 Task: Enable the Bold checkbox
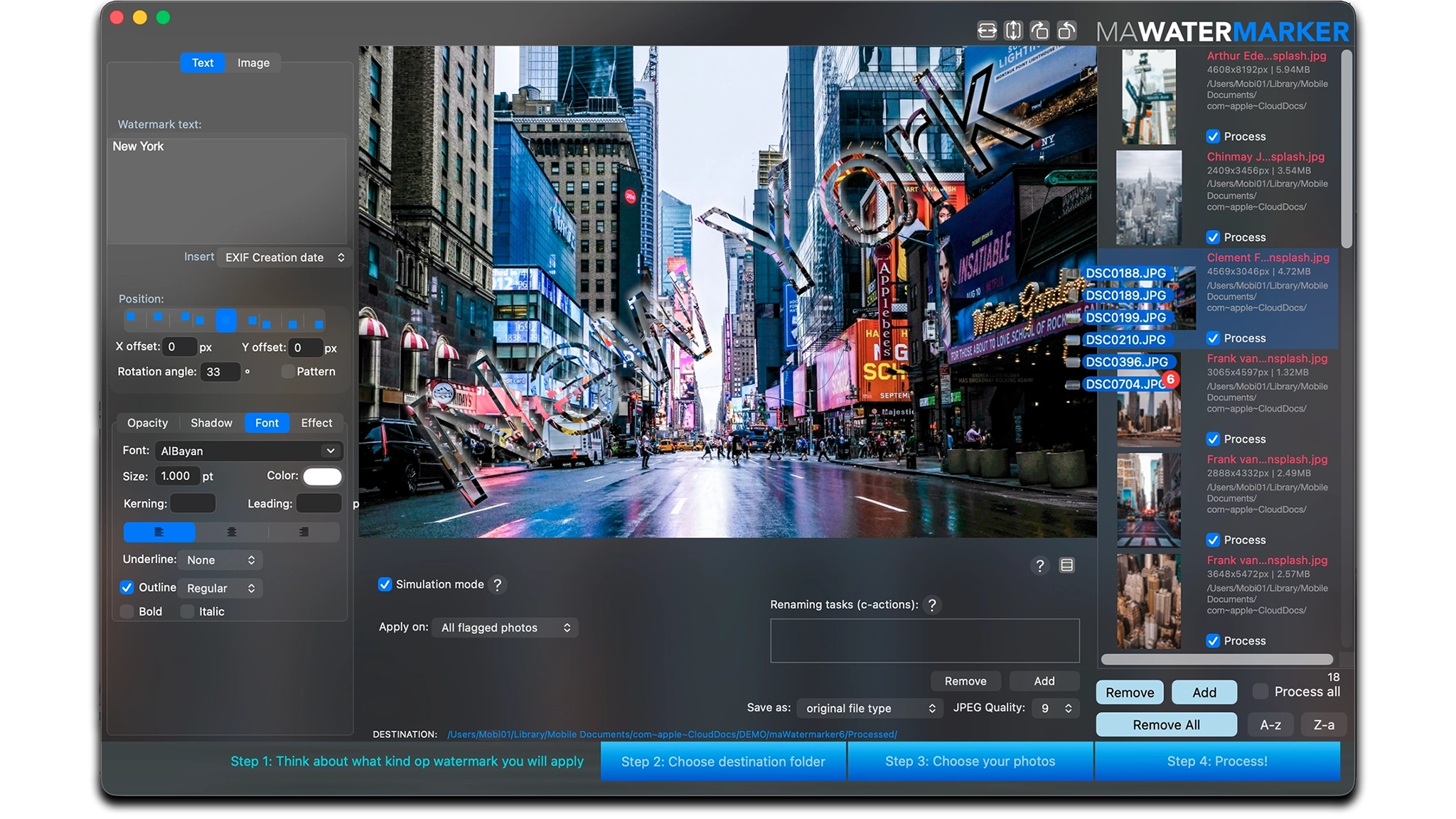click(127, 611)
